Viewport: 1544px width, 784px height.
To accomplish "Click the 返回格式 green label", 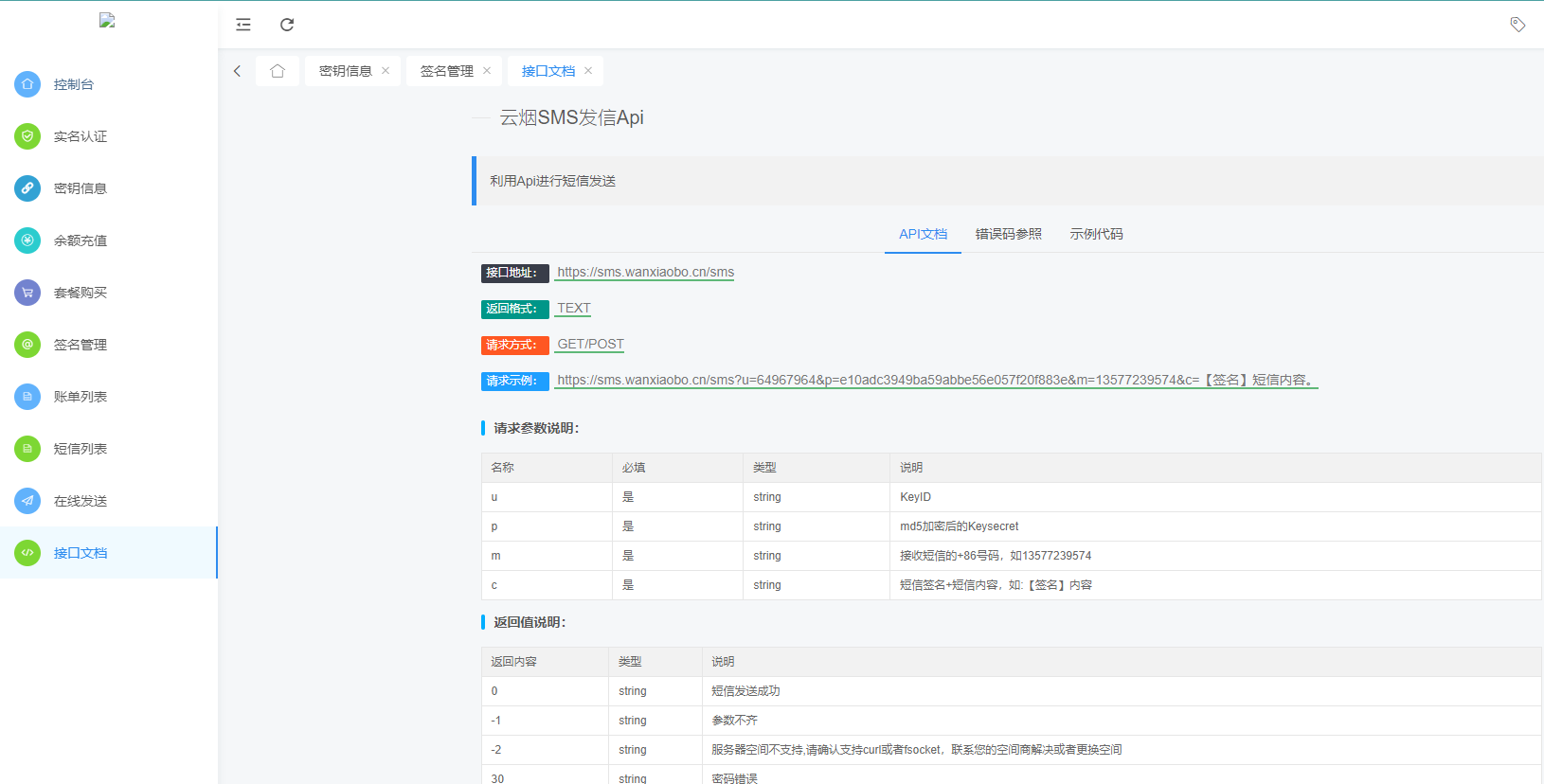I will [x=515, y=309].
